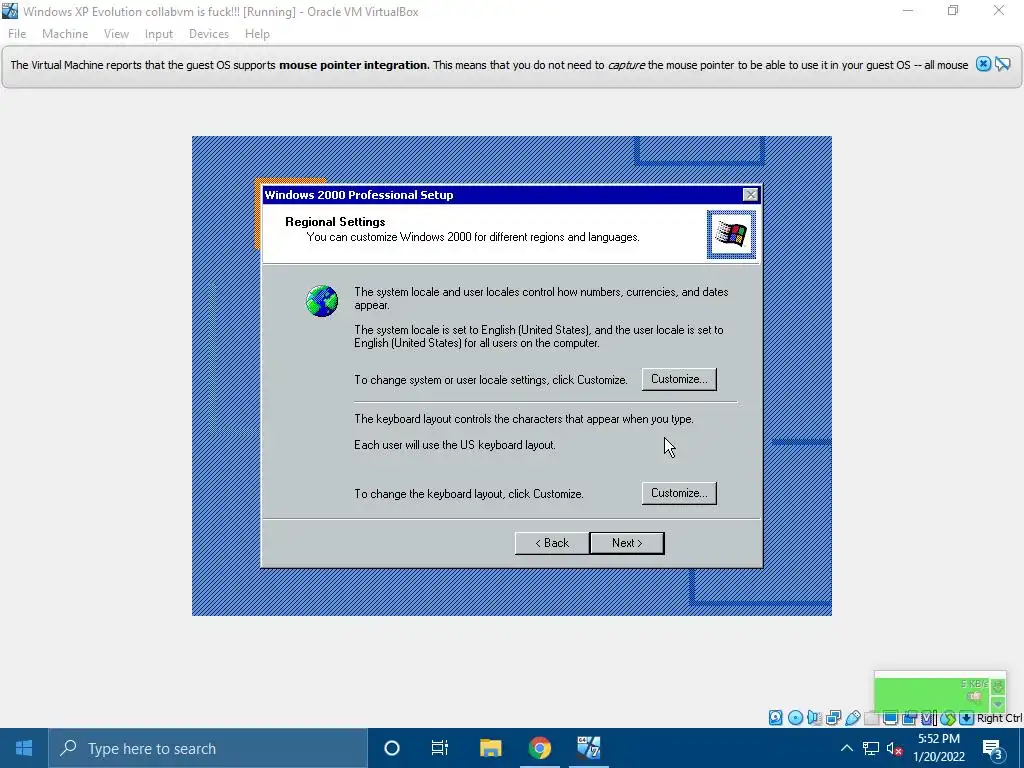Click the green overlay down-arrow button
The height and width of the screenshot is (768, 1024).
click(997, 705)
